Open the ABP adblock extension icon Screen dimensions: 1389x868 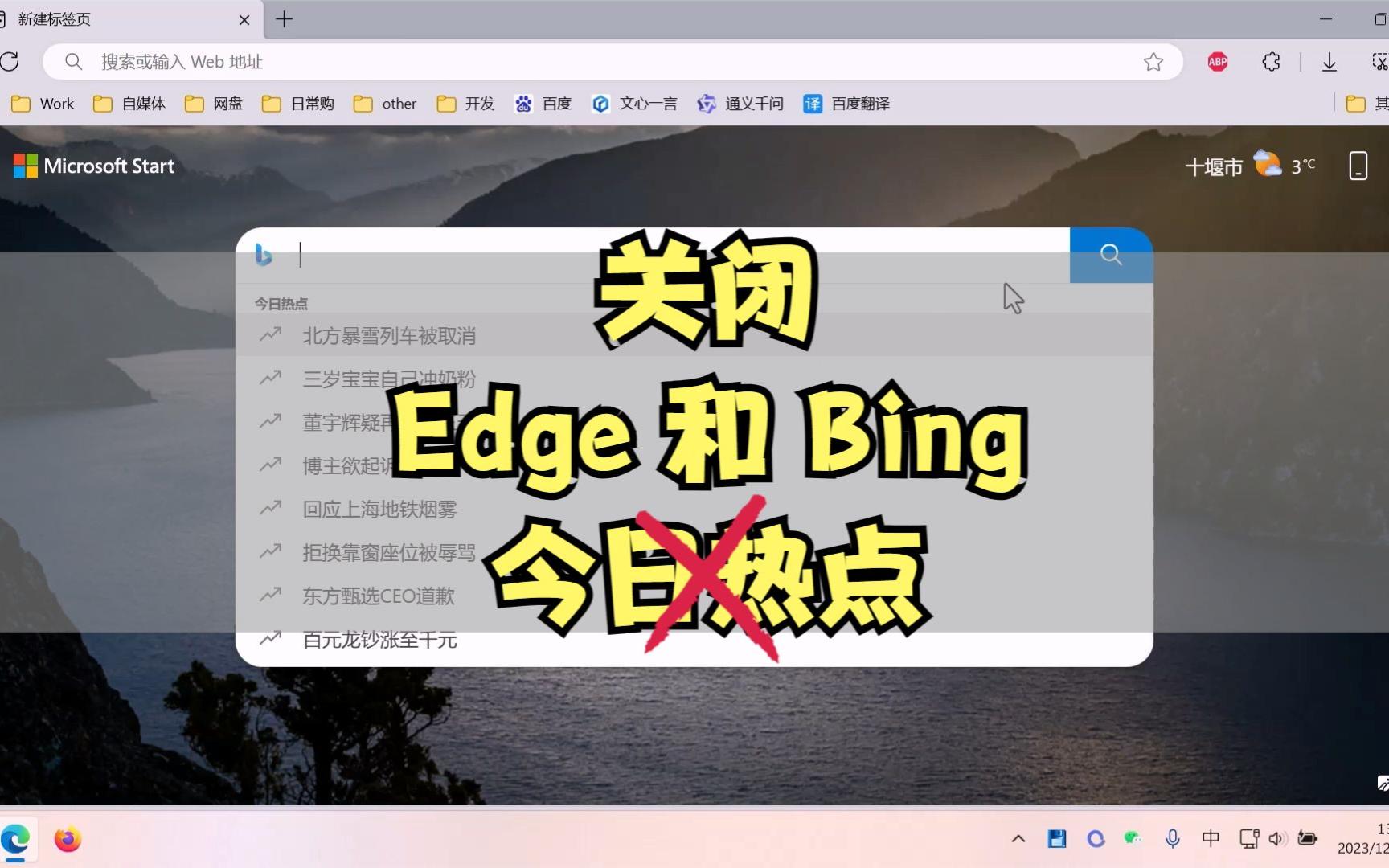[1218, 62]
